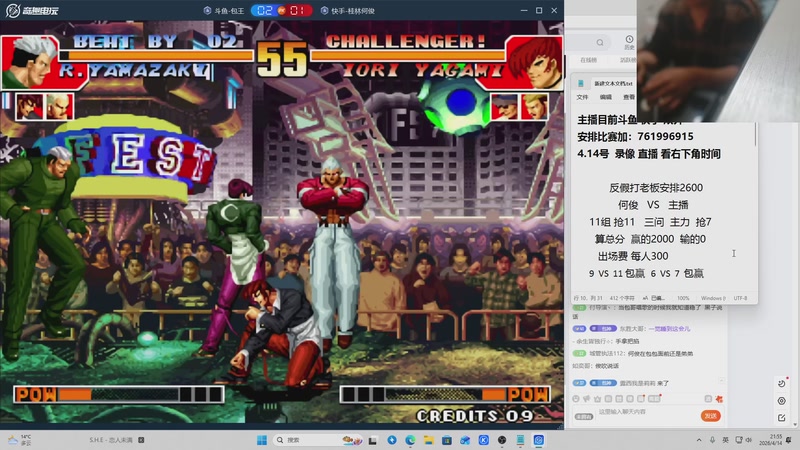Viewport: 800px width, 450px height.
Task: Open the 文件 menu in Notepad
Action: coord(582,97)
